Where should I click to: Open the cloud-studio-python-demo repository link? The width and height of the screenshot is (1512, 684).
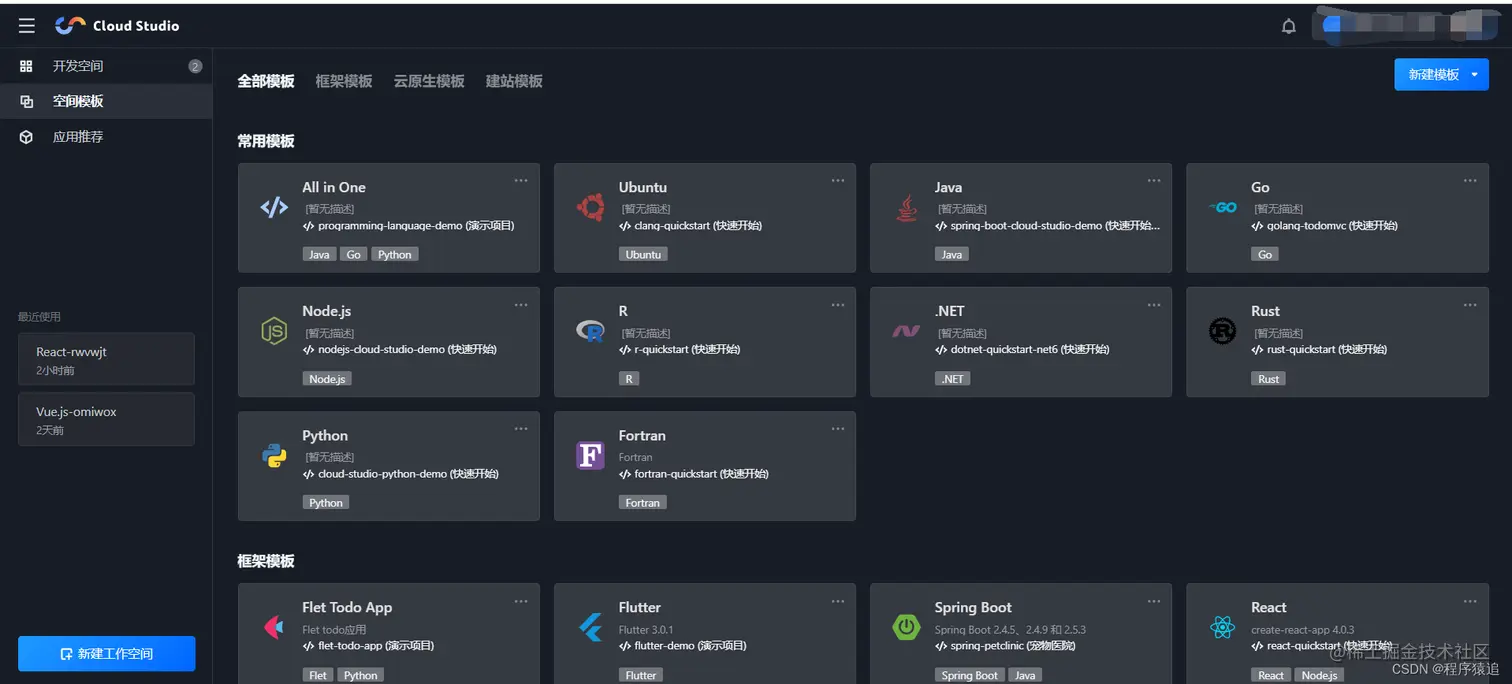tap(400, 474)
